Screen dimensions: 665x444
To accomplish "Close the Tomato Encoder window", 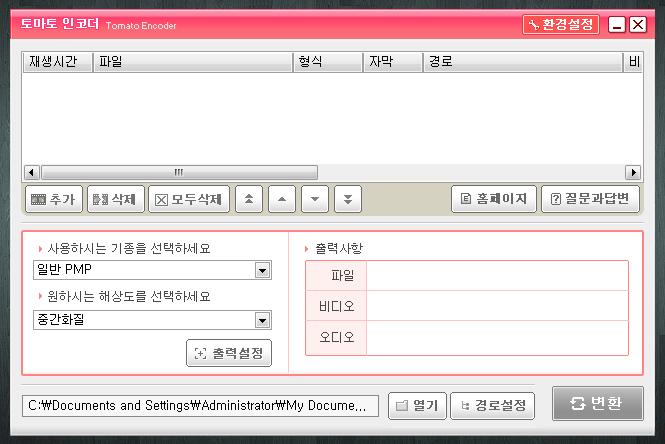I will click(x=638, y=25).
